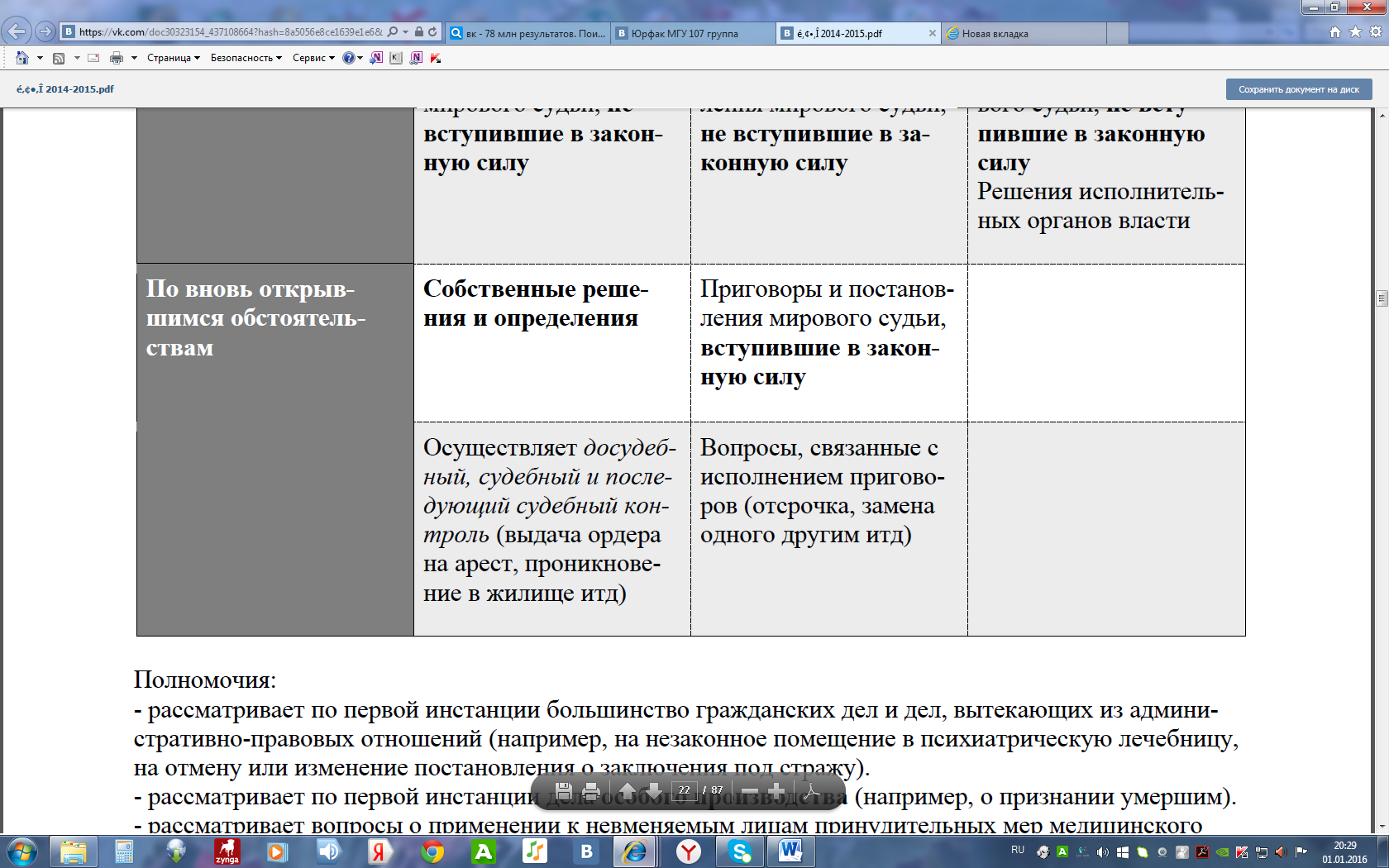This screenshot has height=868, width=1389.
Task: Click the grey K virtual keyboard icon
Action: point(396,58)
